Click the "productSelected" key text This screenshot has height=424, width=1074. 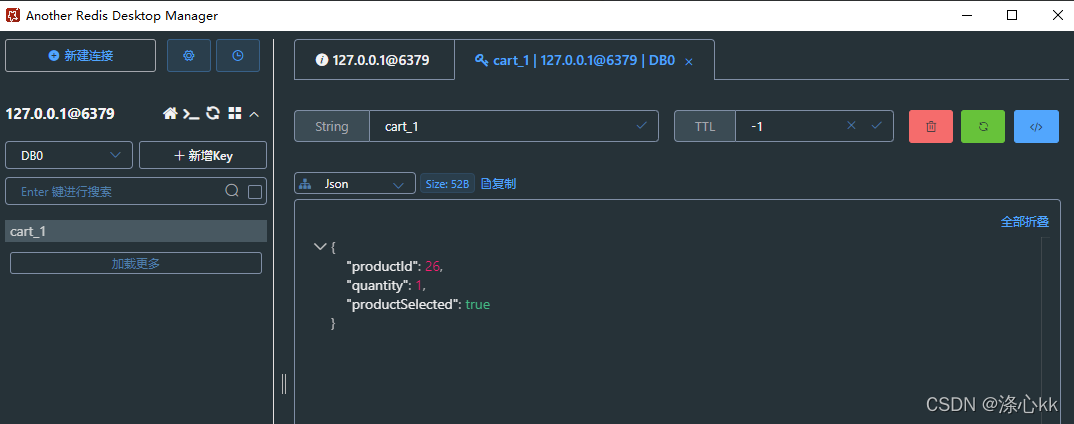coord(403,304)
